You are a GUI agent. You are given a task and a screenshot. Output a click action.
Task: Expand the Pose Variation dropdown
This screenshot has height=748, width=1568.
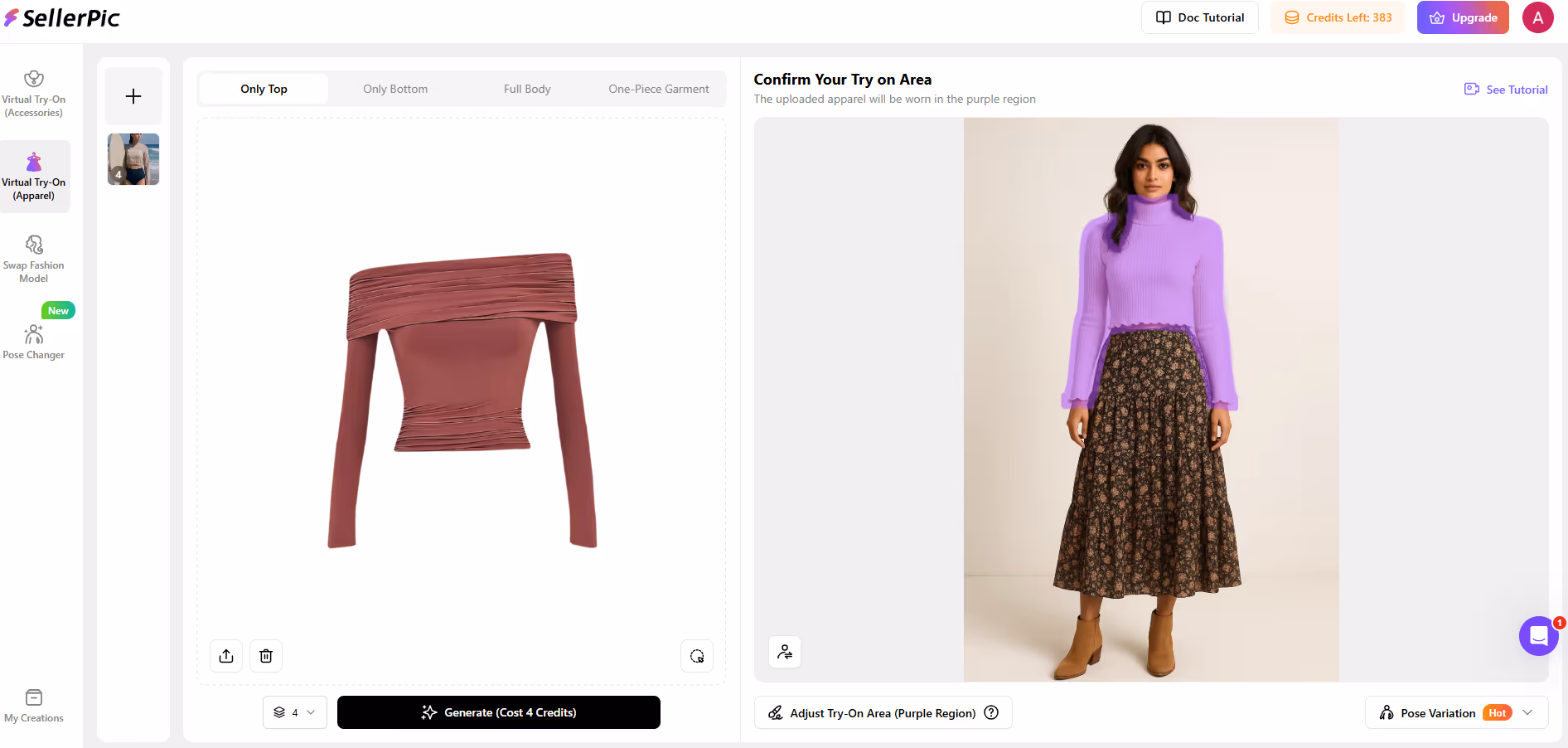[x=1527, y=712]
